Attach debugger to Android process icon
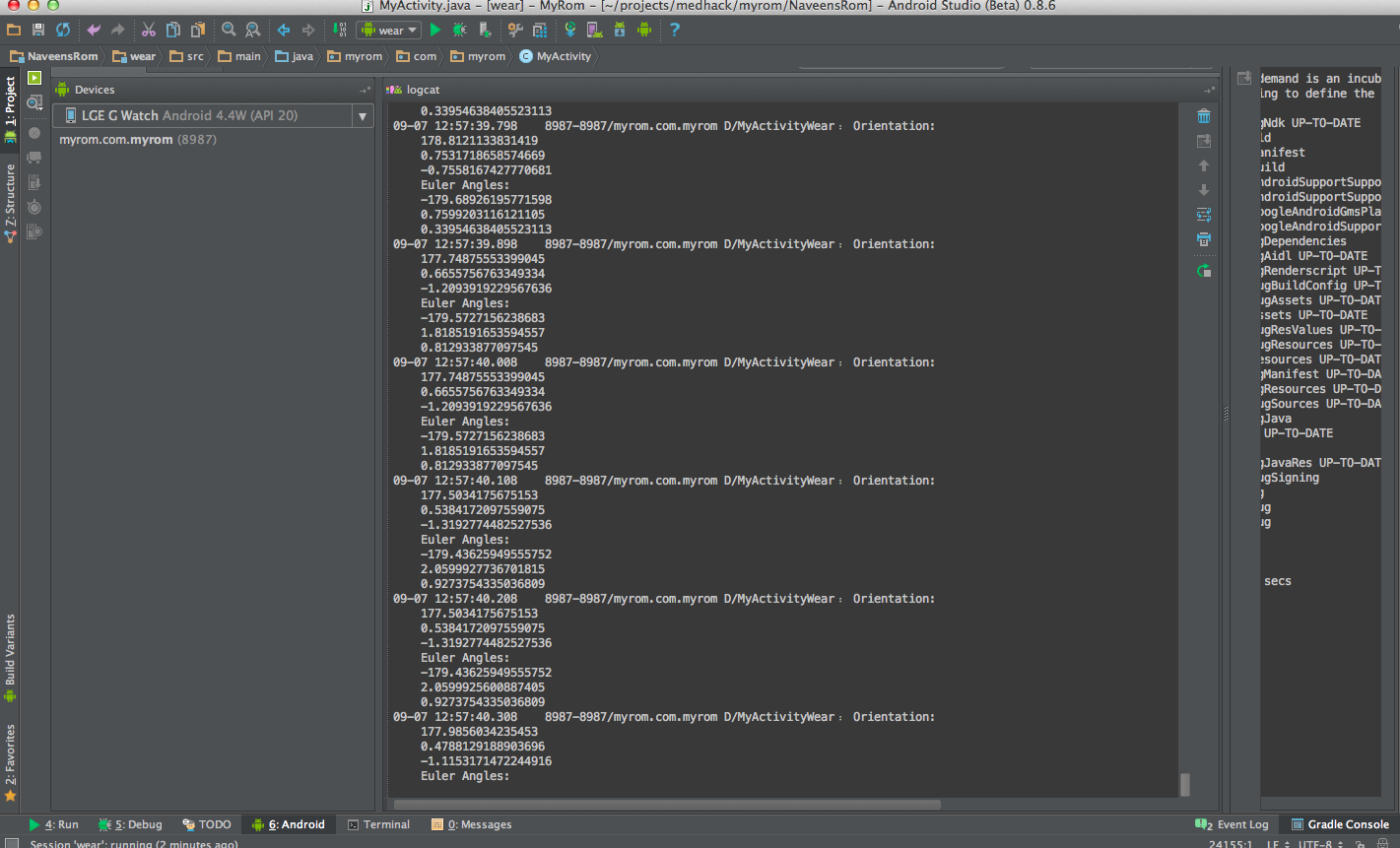Viewport: 1400px width, 848px height. tap(485, 30)
